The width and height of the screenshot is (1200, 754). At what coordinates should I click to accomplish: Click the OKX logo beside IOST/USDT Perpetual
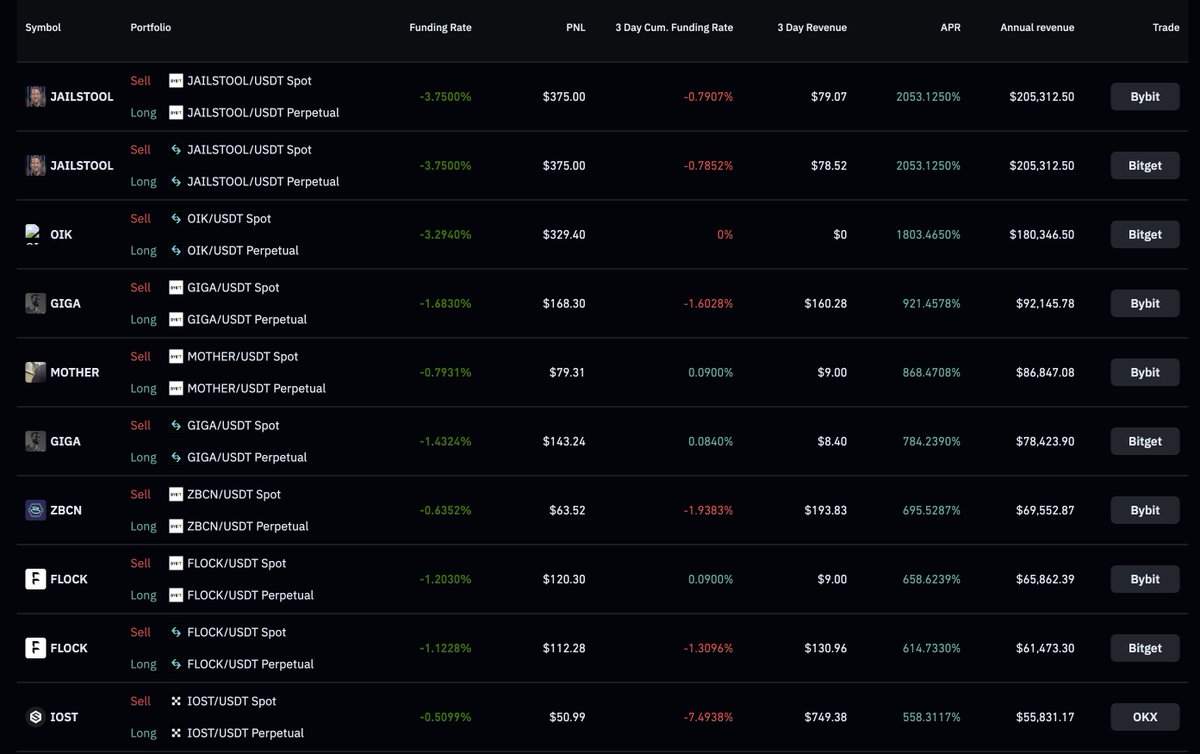click(x=176, y=734)
